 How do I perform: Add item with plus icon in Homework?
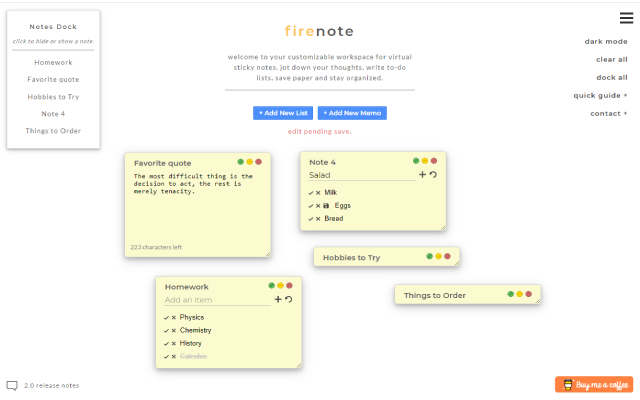click(x=278, y=299)
